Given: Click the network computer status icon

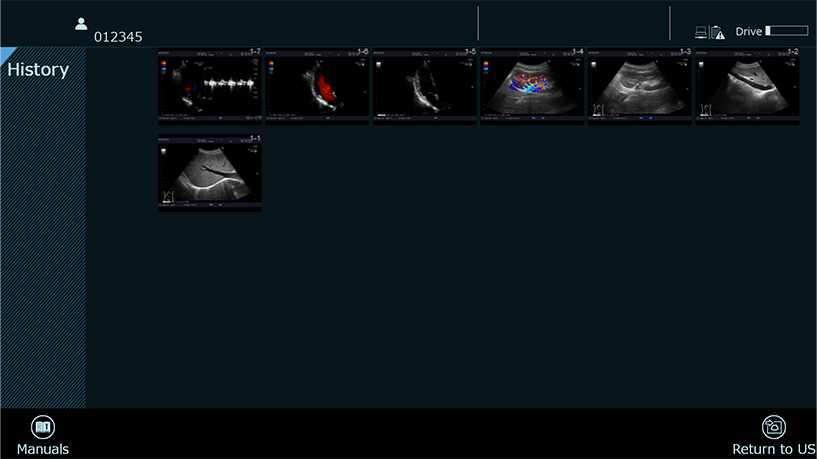Looking at the screenshot, I should point(701,32).
